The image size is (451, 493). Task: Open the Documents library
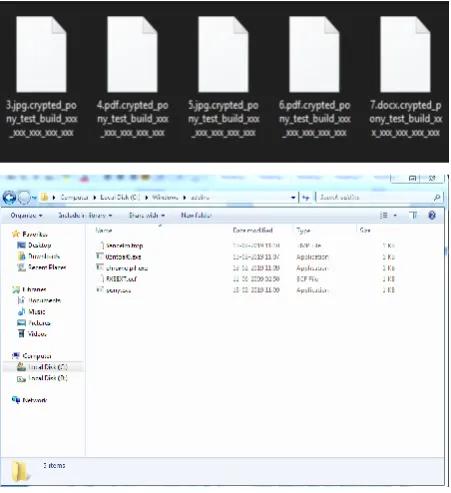click(44, 300)
